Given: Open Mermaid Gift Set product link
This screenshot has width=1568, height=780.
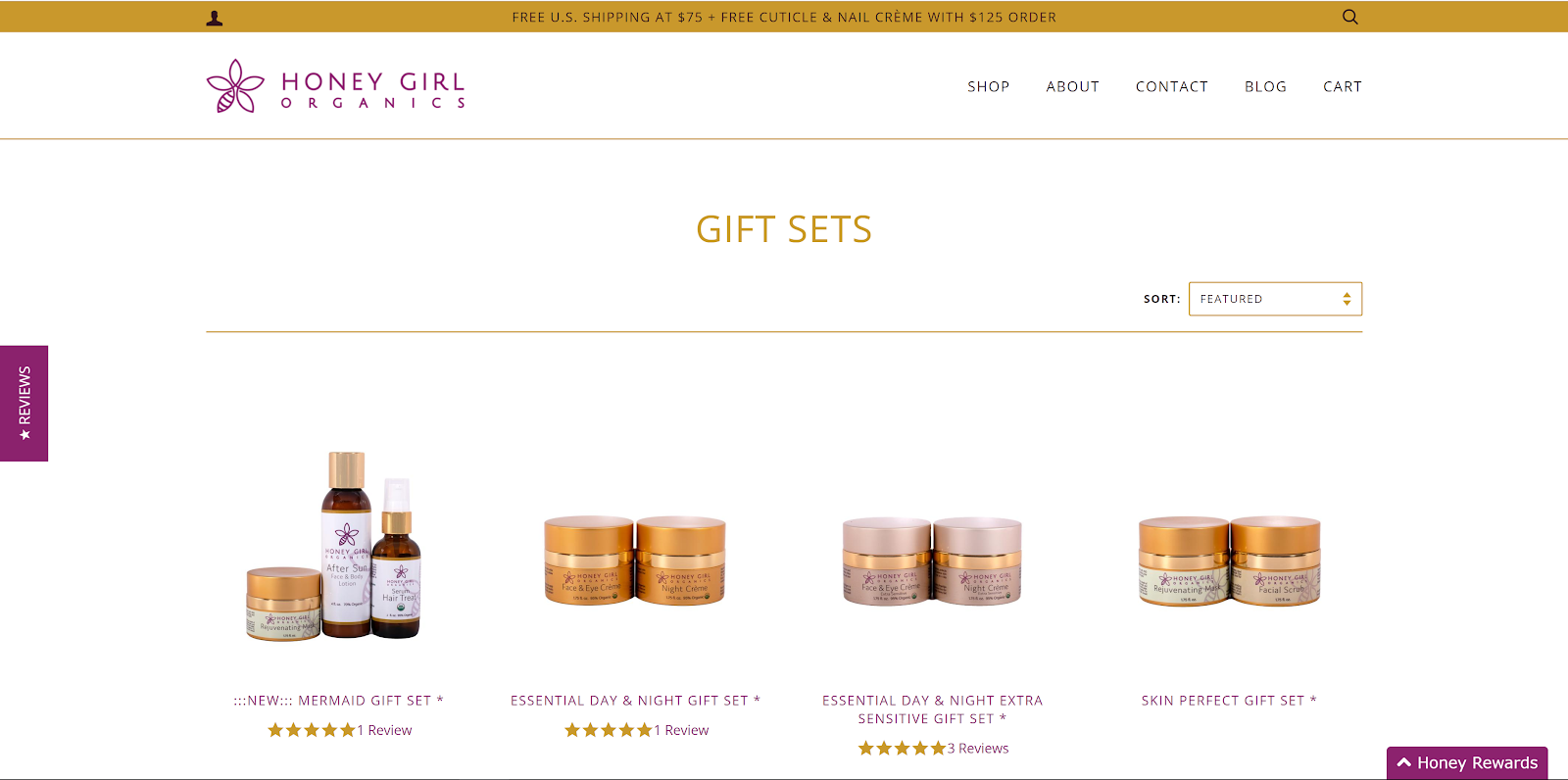Looking at the screenshot, I should (338, 701).
